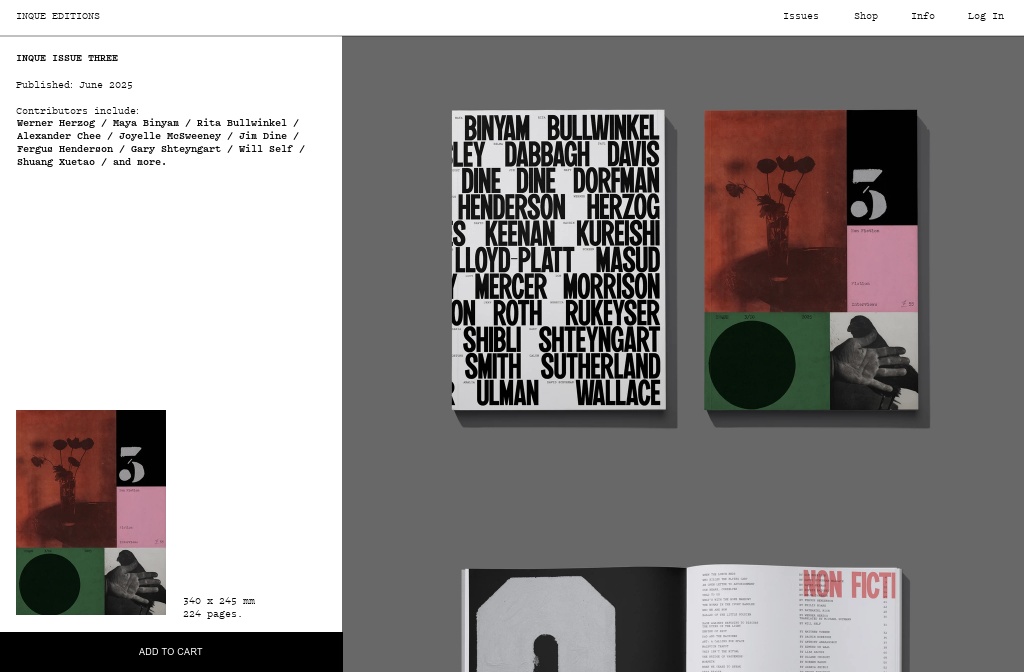This screenshot has height=672, width=1024.
Task: Select the Published: June 2025 text
Action: pyautogui.click(x=74, y=85)
